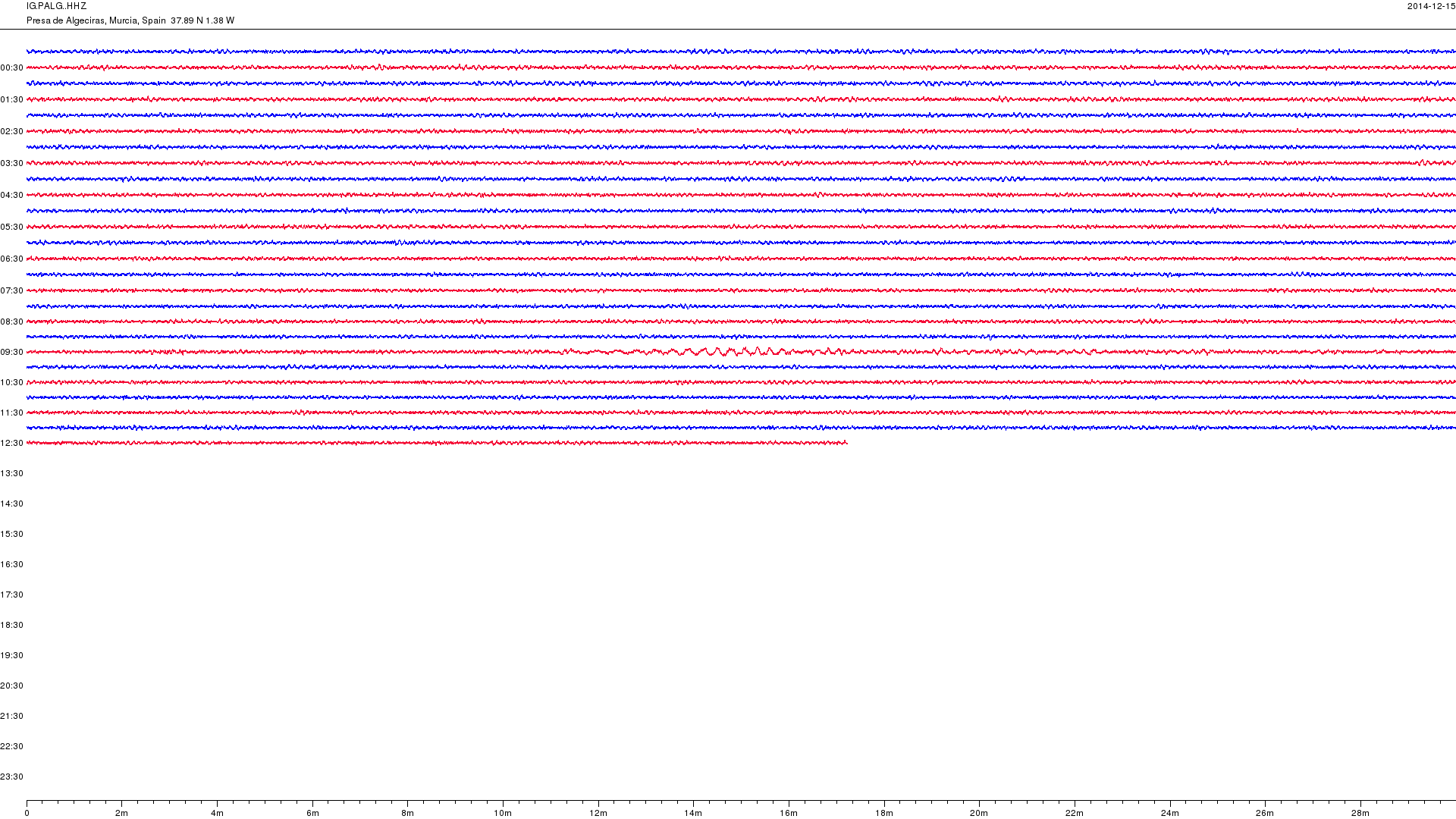The image size is (1456, 819).
Task: Click the Presa de Algeciras location text
Action: coord(130,20)
